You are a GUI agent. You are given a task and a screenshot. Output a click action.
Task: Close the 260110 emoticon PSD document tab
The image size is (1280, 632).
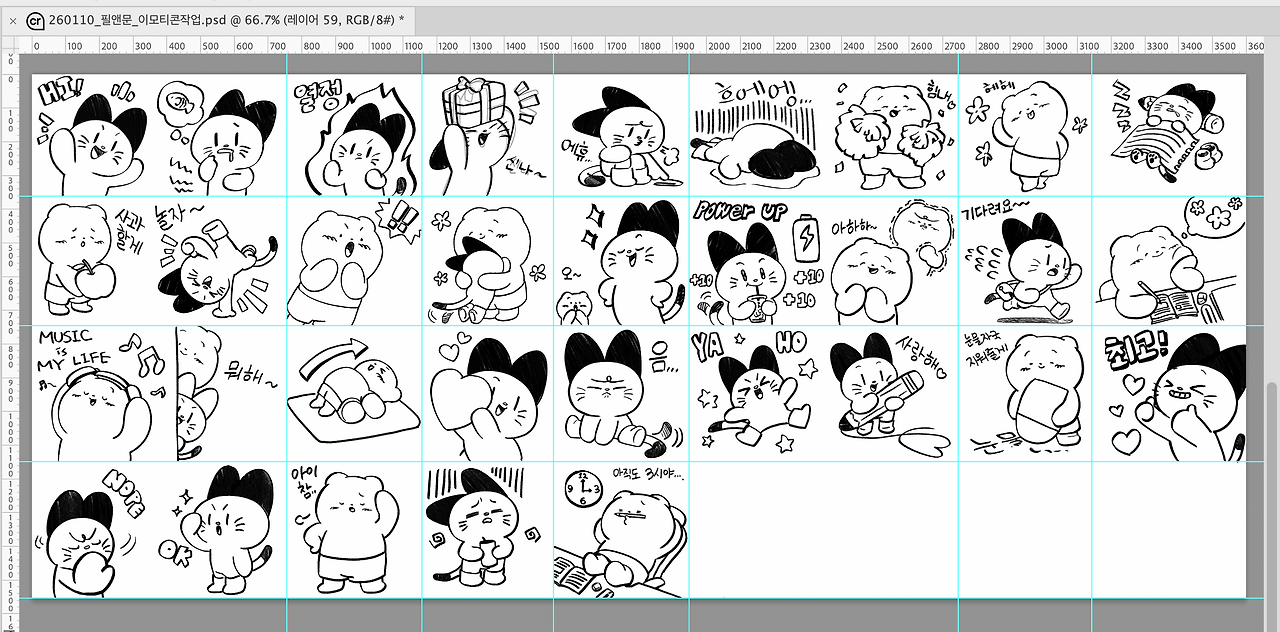tap(12, 19)
